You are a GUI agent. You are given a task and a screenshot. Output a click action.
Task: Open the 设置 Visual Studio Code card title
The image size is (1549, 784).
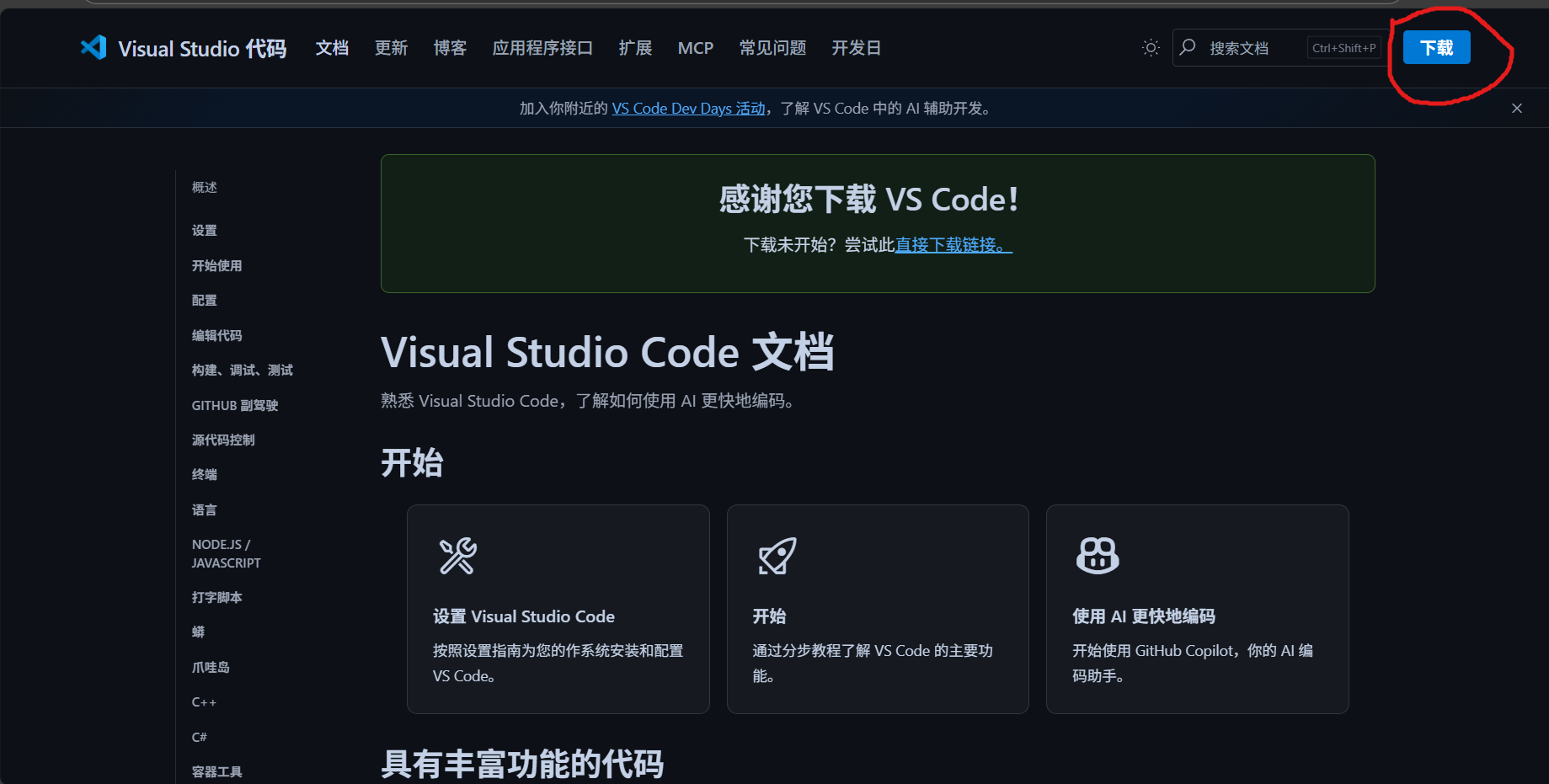tap(524, 616)
